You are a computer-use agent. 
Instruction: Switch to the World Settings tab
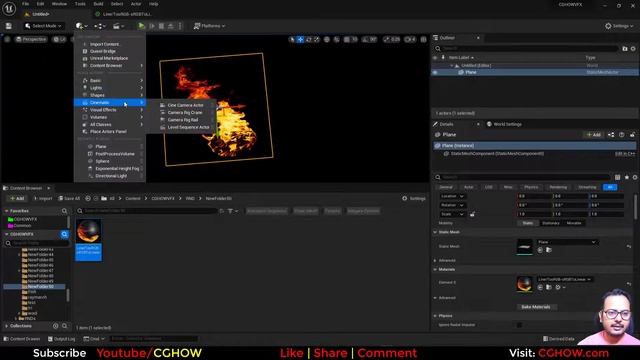click(x=504, y=124)
